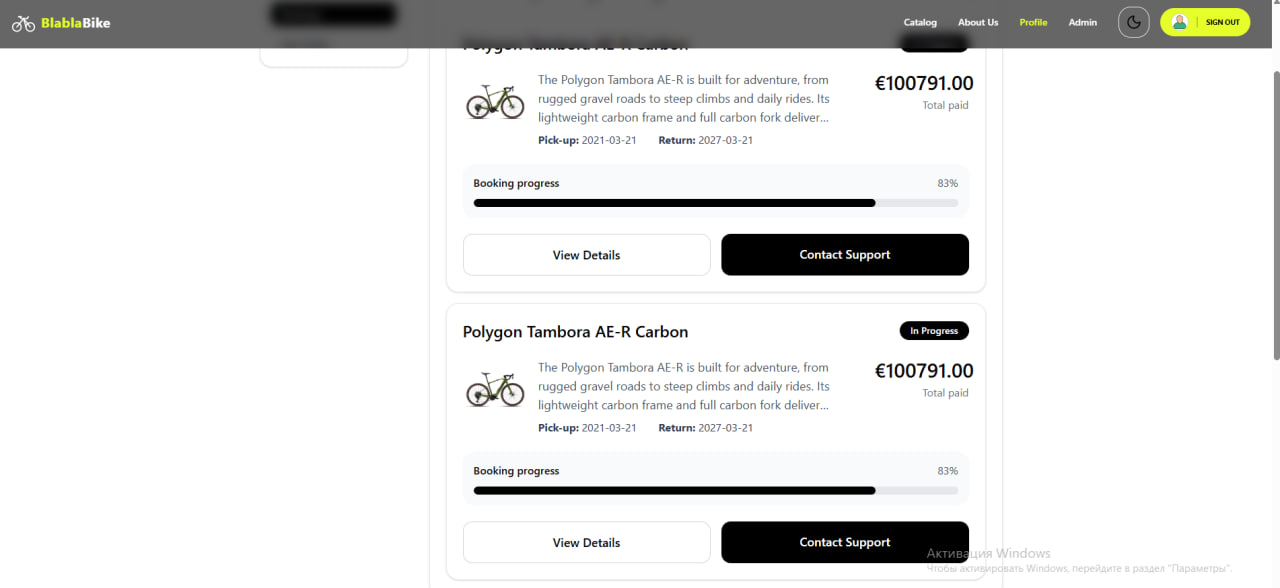
Task: Click the user avatar icon on Sign Out button
Action: 1179,22
